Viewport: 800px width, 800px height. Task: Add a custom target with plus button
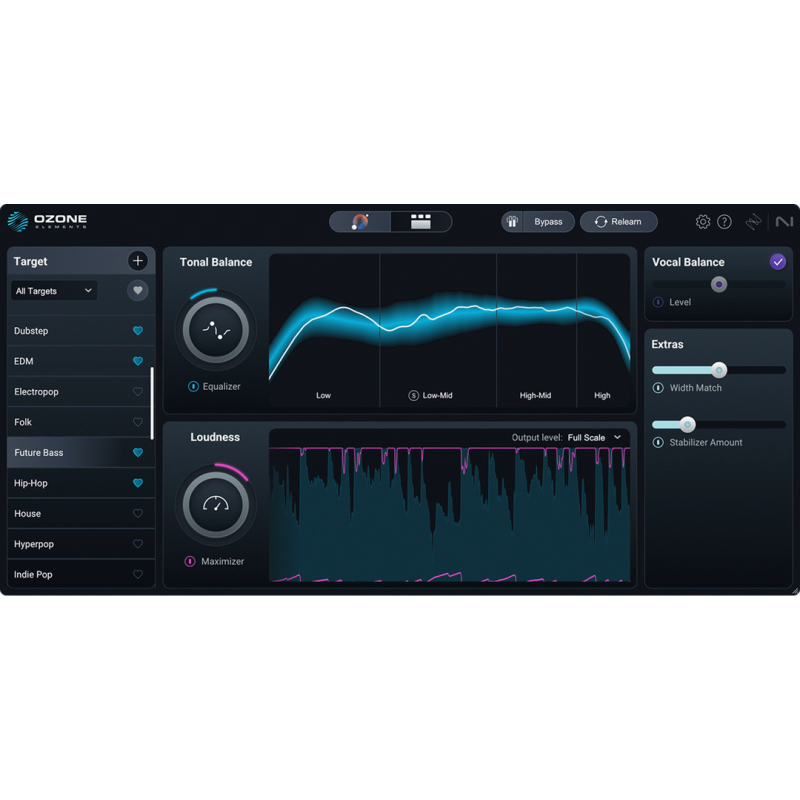point(137,261)
